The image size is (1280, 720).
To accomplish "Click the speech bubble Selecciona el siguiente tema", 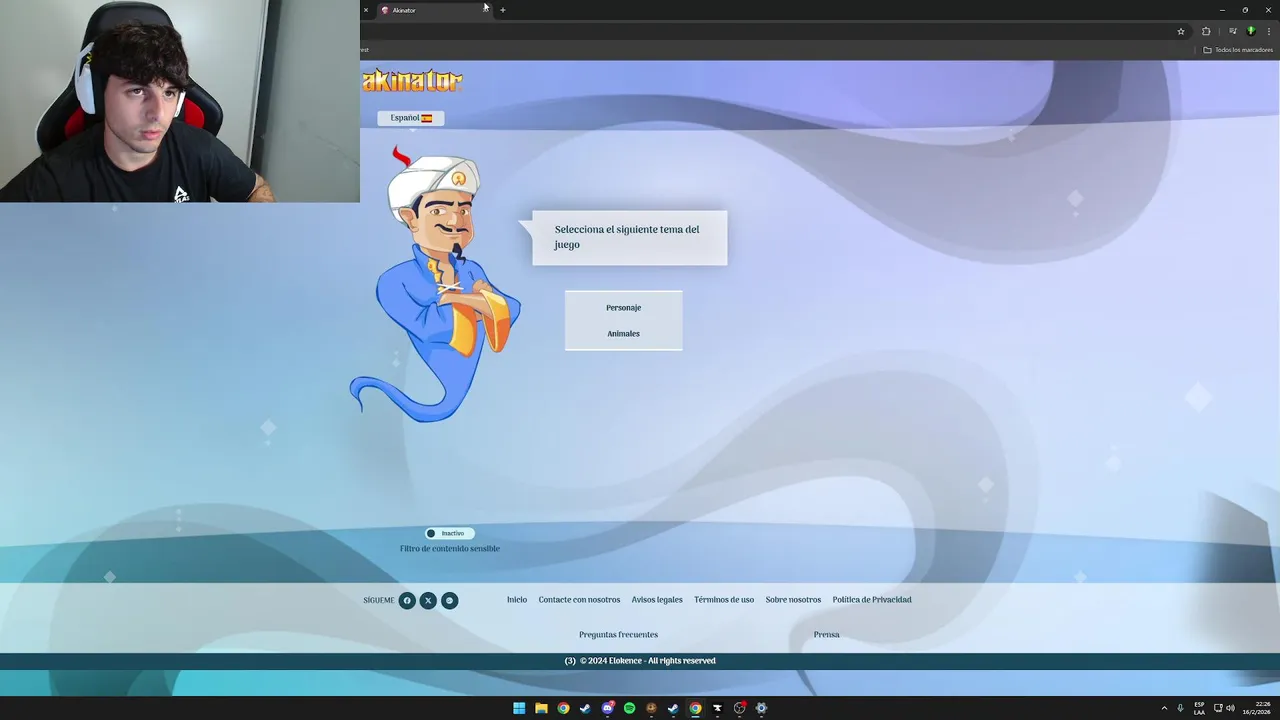I will [x=629, y=237].
